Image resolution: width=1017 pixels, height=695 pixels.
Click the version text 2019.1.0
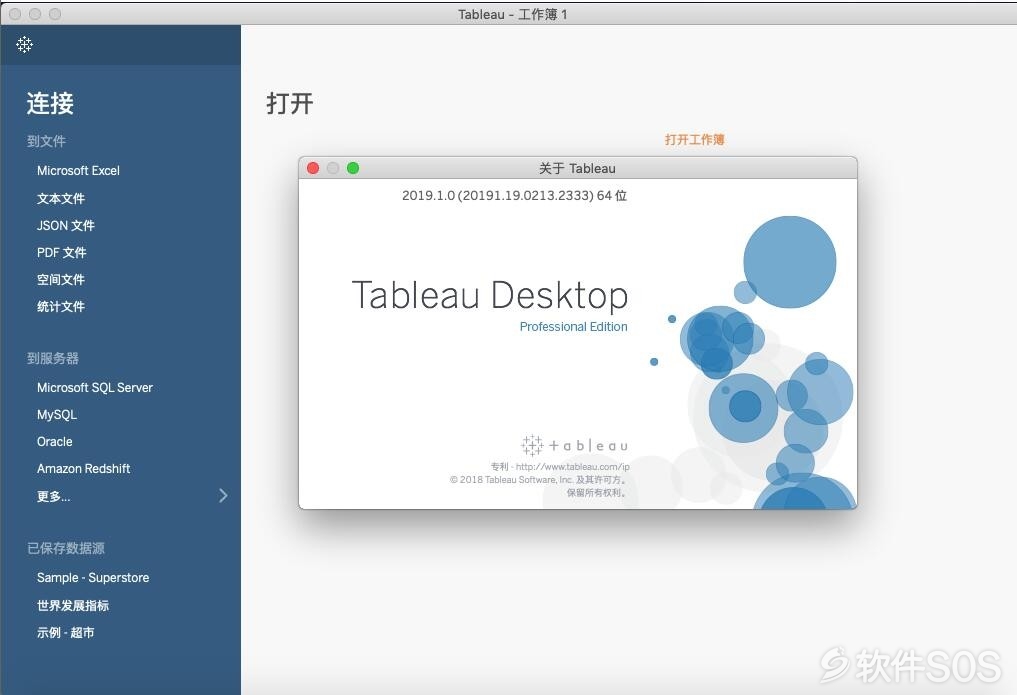pyautogui.click(x=514, y=195)
